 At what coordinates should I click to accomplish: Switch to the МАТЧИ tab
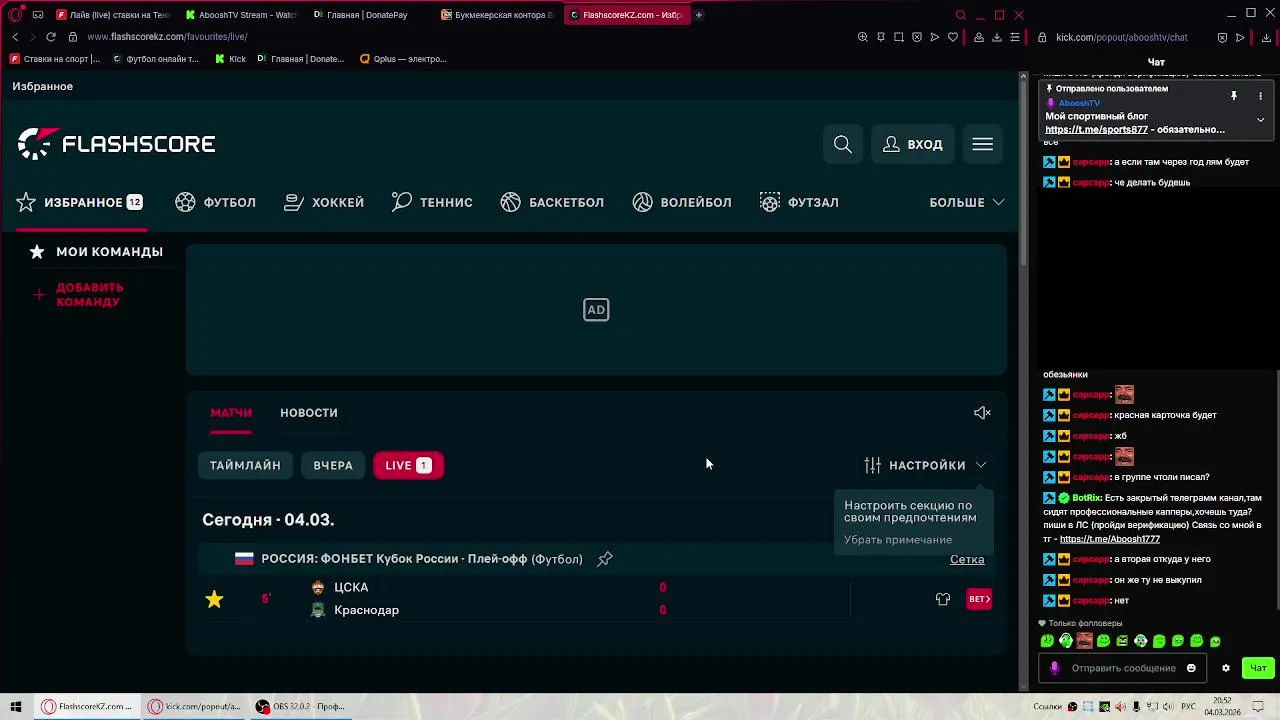coord(231,413)
